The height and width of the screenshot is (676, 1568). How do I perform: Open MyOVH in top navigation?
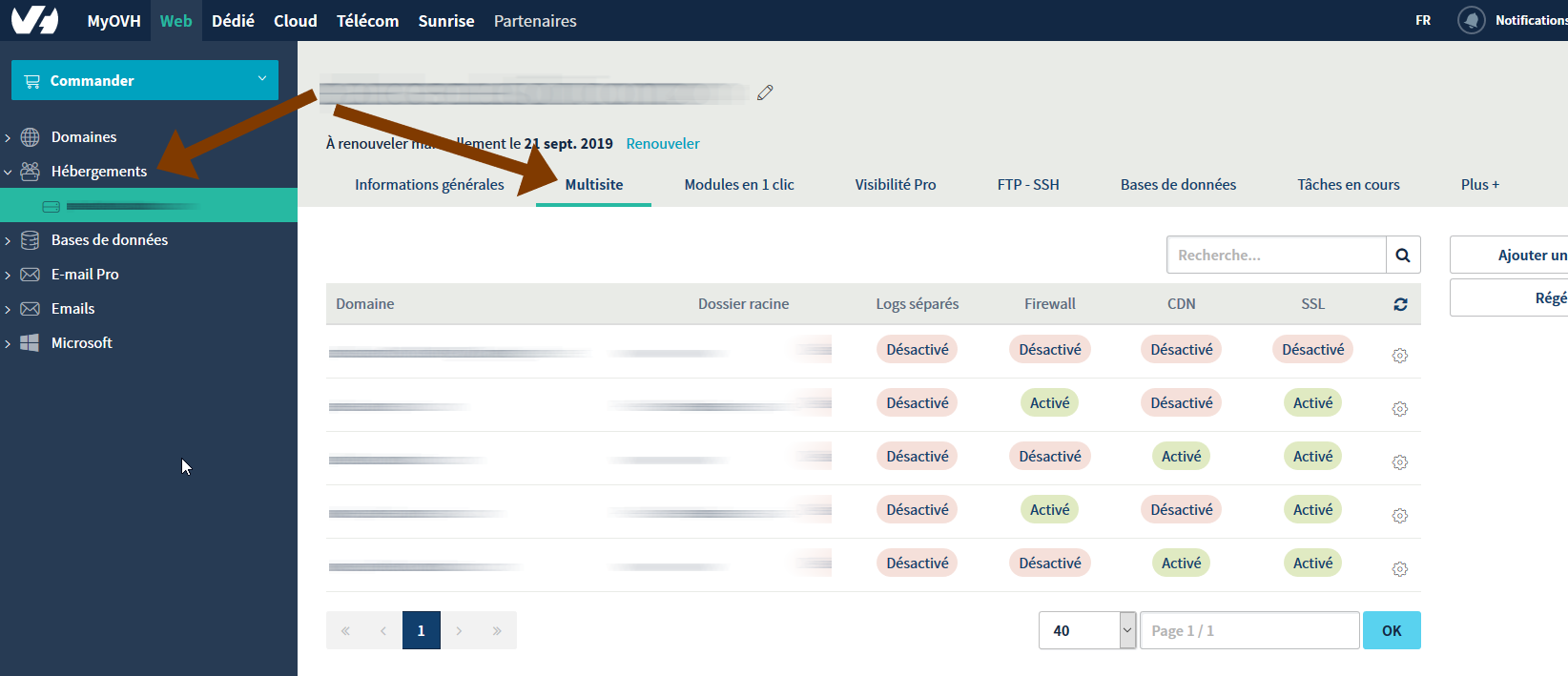pos(113,21)
